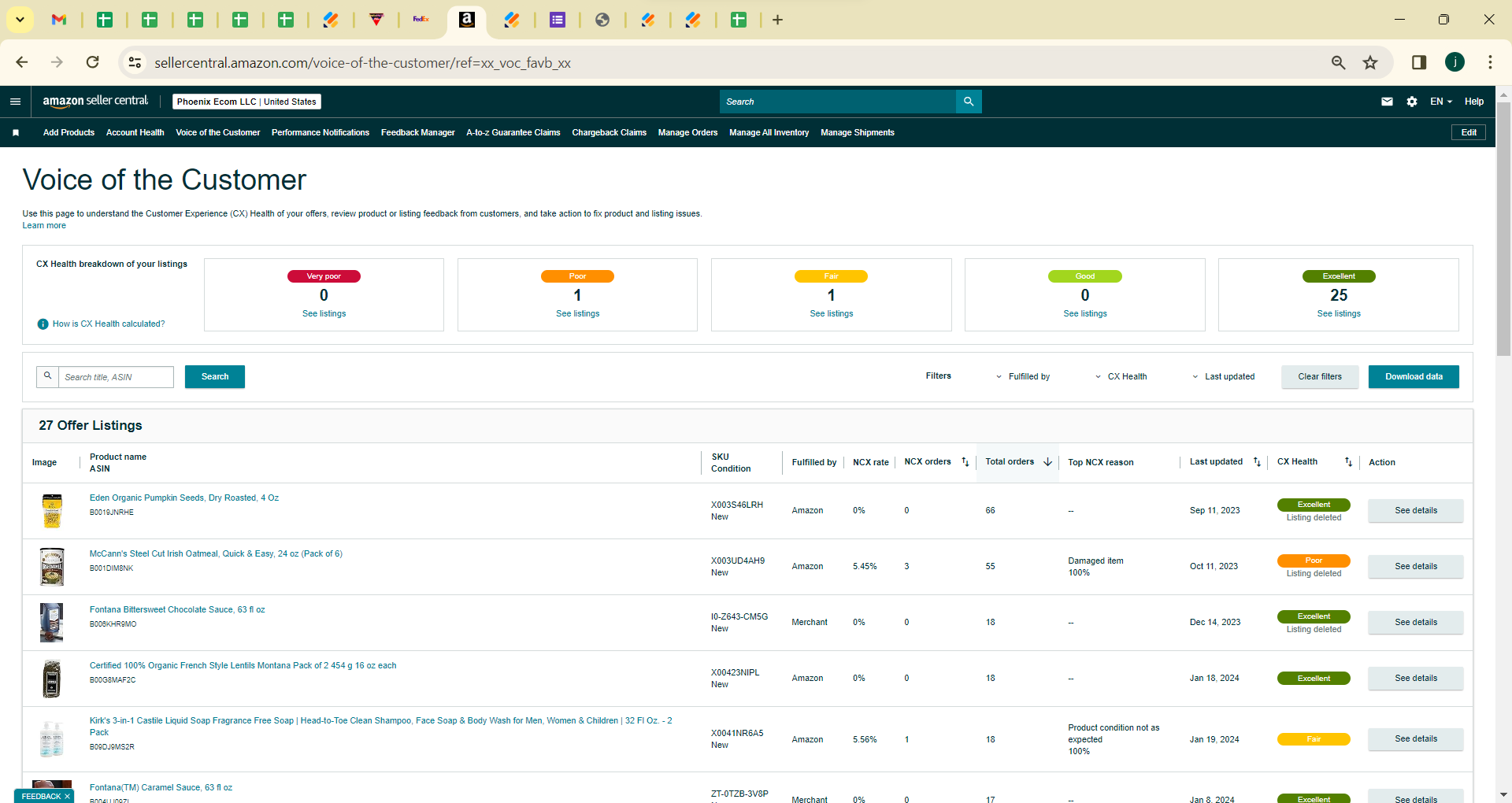
Task: Open the EN language dropdown
Action: point(1441,102)
